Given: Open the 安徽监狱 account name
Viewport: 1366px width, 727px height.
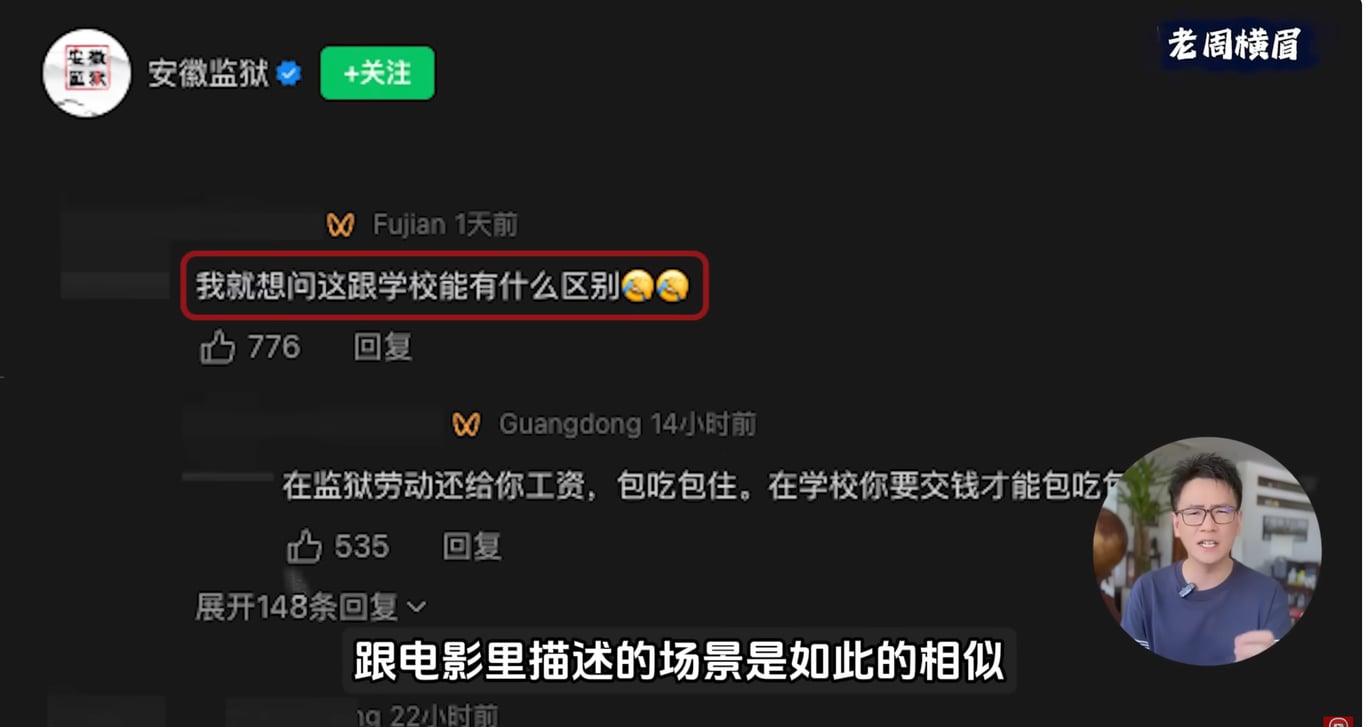Looking at the screenshot, I should point(209,73).
